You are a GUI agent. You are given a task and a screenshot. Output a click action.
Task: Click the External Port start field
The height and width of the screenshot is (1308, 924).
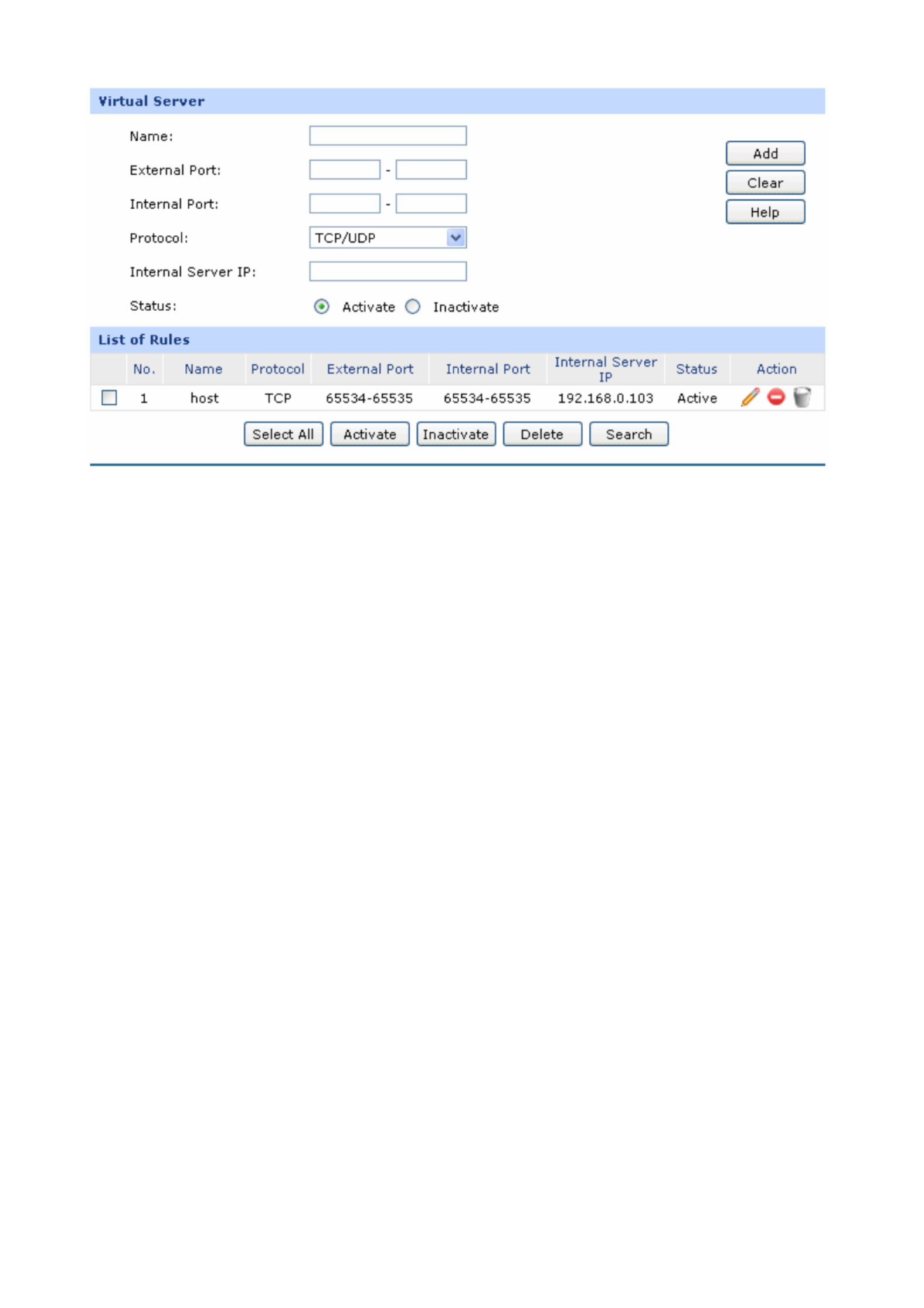(344, 170)
